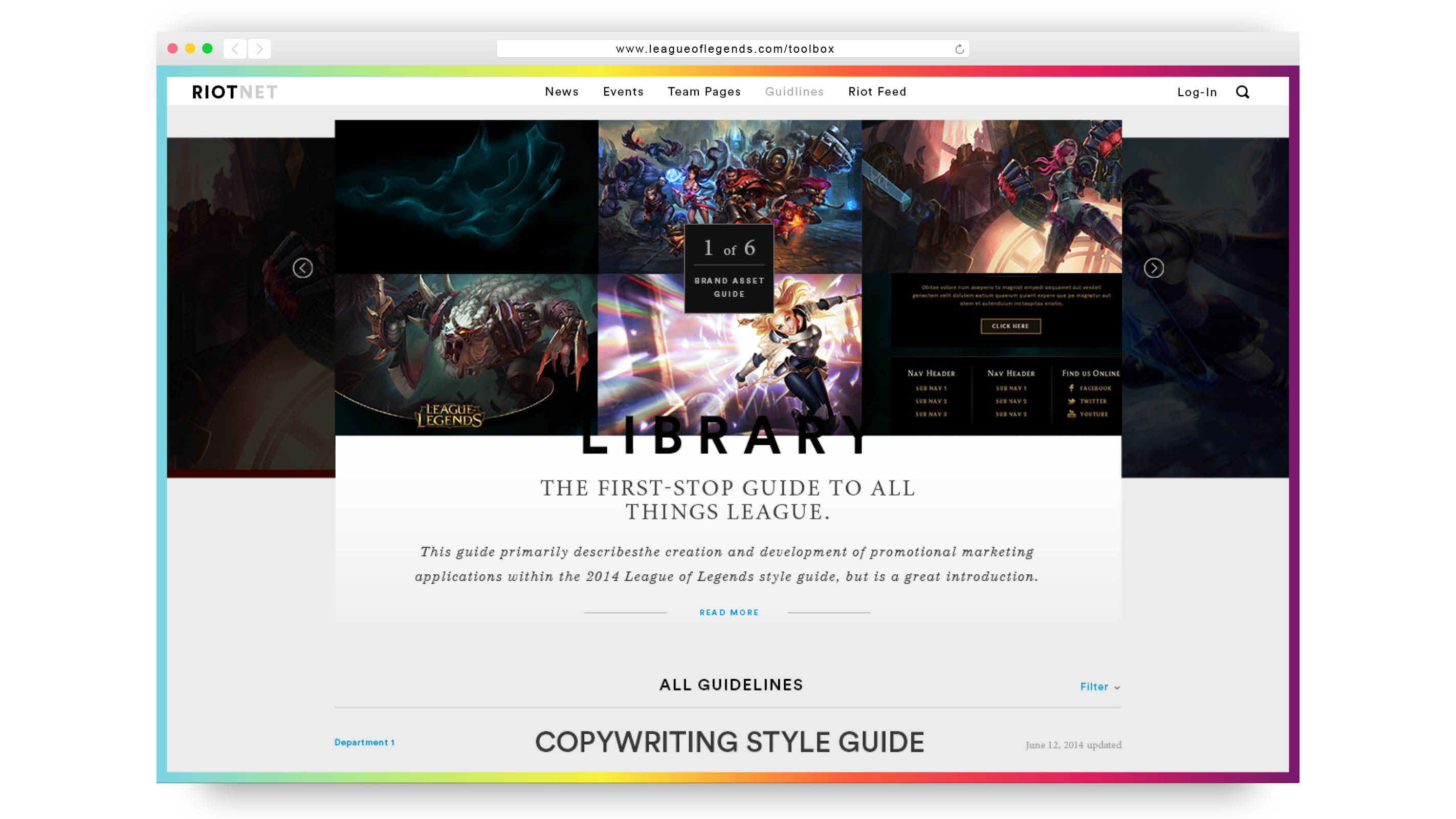Go to the previous carousel slide arrow
The image size is (1456, 819).
click(302, 268)
